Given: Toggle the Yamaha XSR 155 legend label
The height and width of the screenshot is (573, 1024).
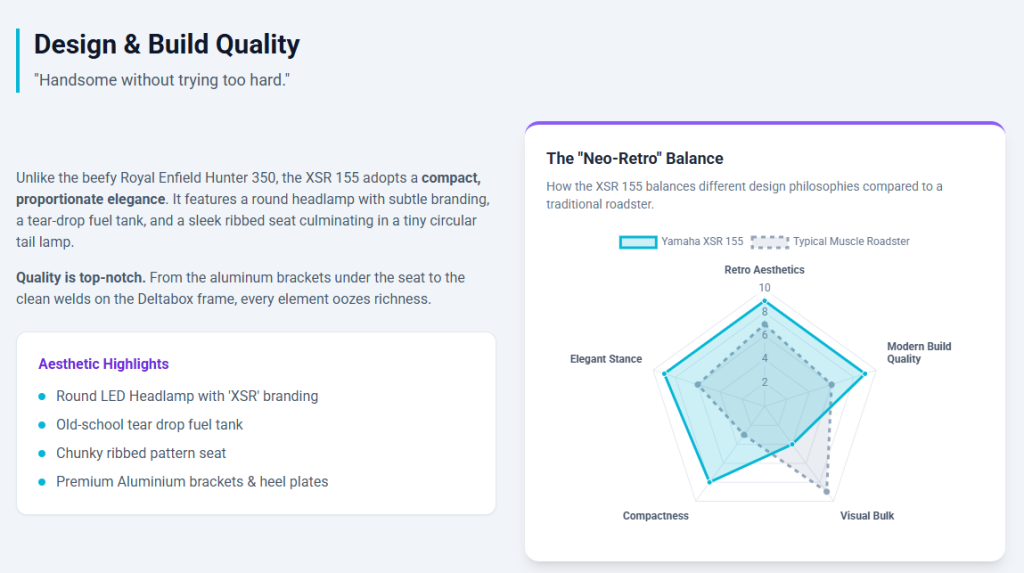Looking at the screenshot, I should 702,242.
